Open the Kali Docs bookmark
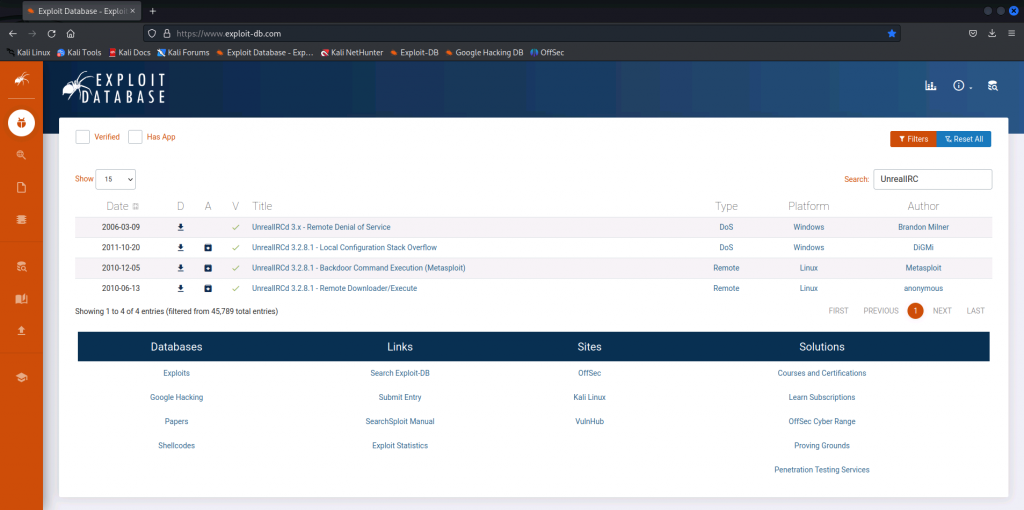The height and width of the screenshot is (510, 1024). [129, 52]
